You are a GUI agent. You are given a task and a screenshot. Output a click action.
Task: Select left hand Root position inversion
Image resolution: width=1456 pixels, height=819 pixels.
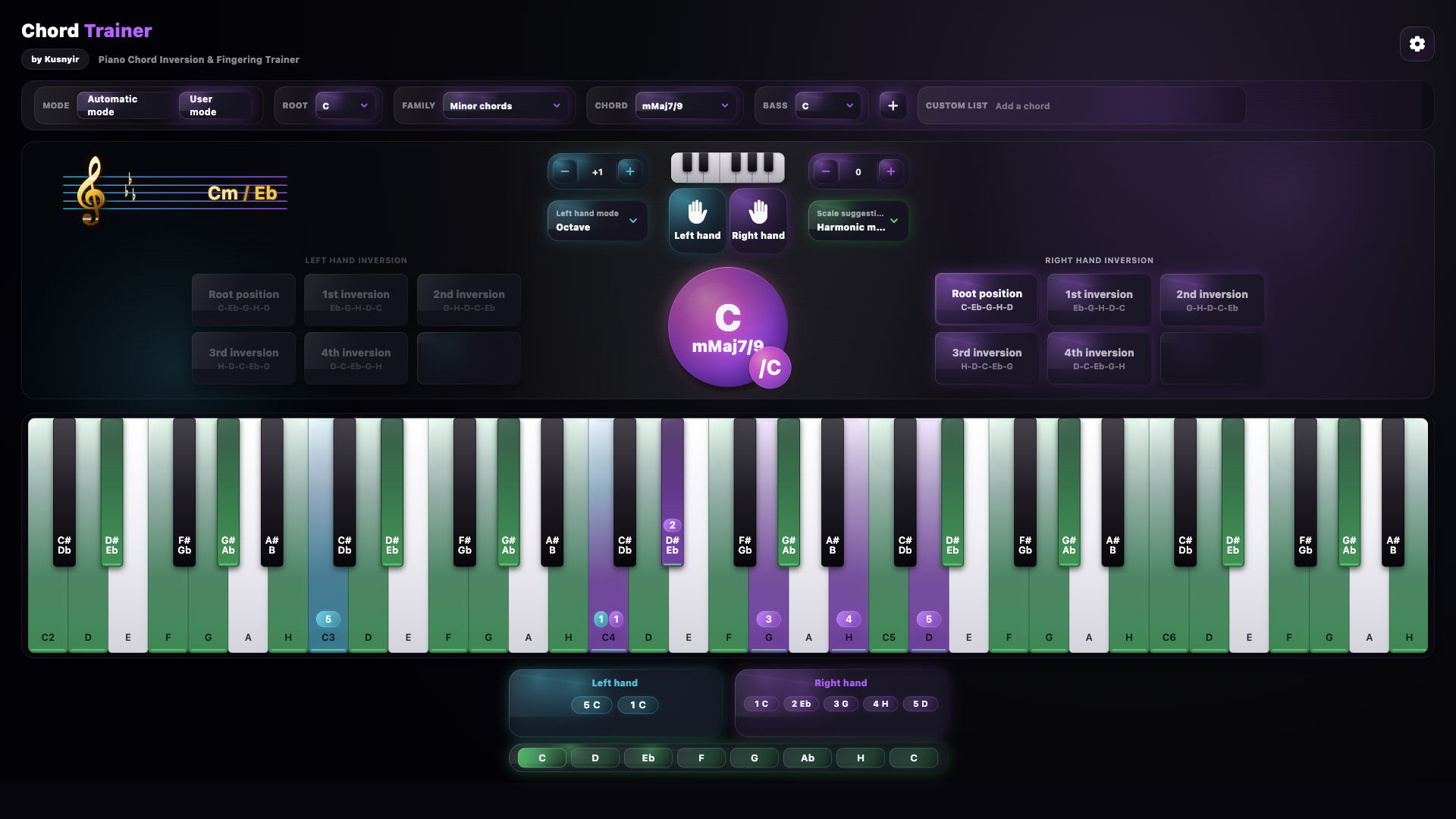point(243,300)
